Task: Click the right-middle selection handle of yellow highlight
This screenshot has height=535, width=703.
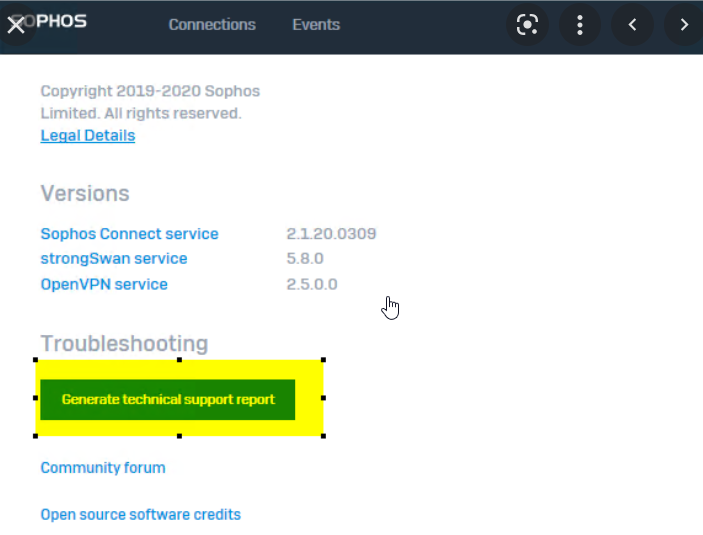Action: coord(323,398)
